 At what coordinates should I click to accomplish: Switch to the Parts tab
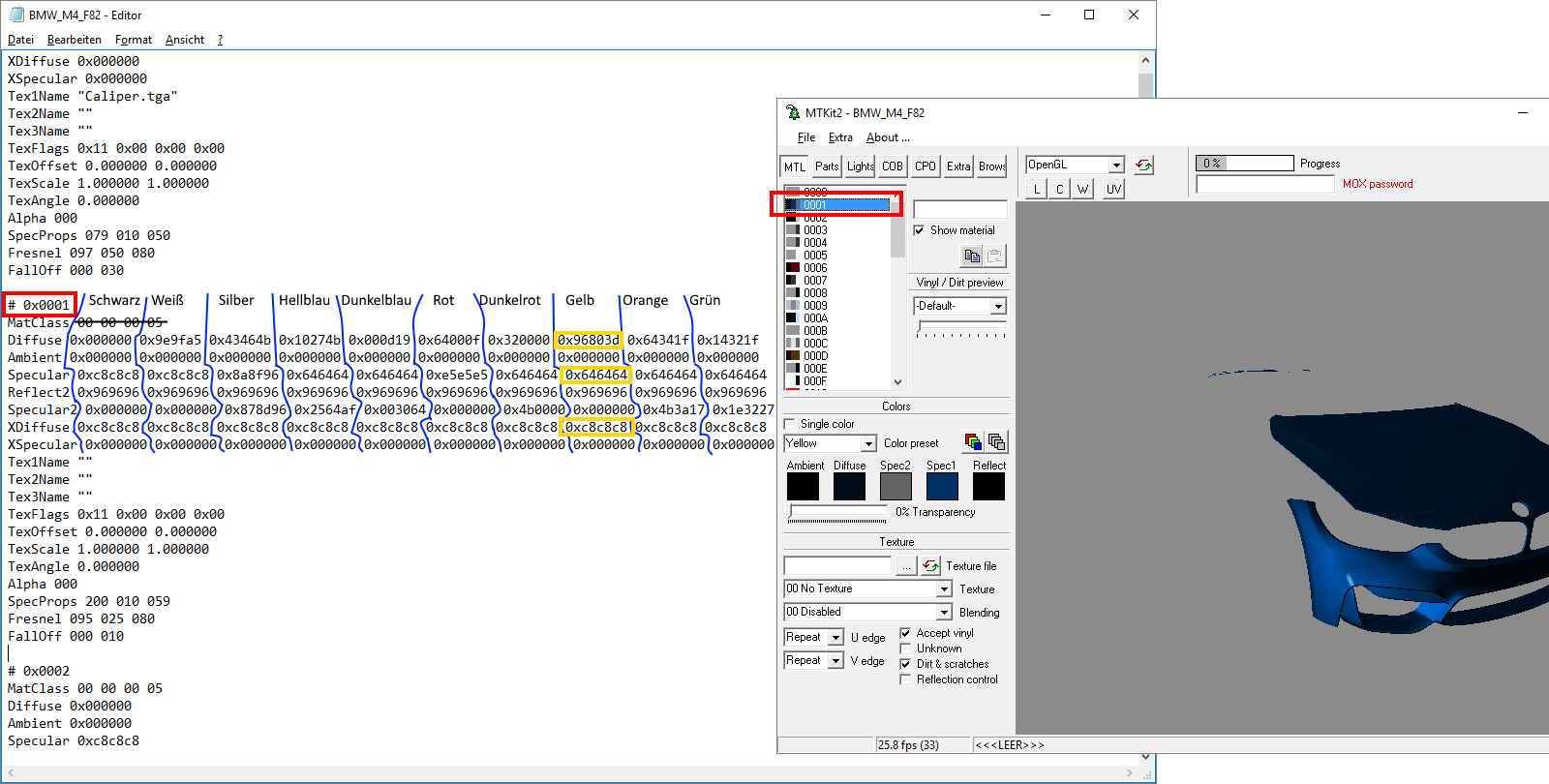coord(827,166)
